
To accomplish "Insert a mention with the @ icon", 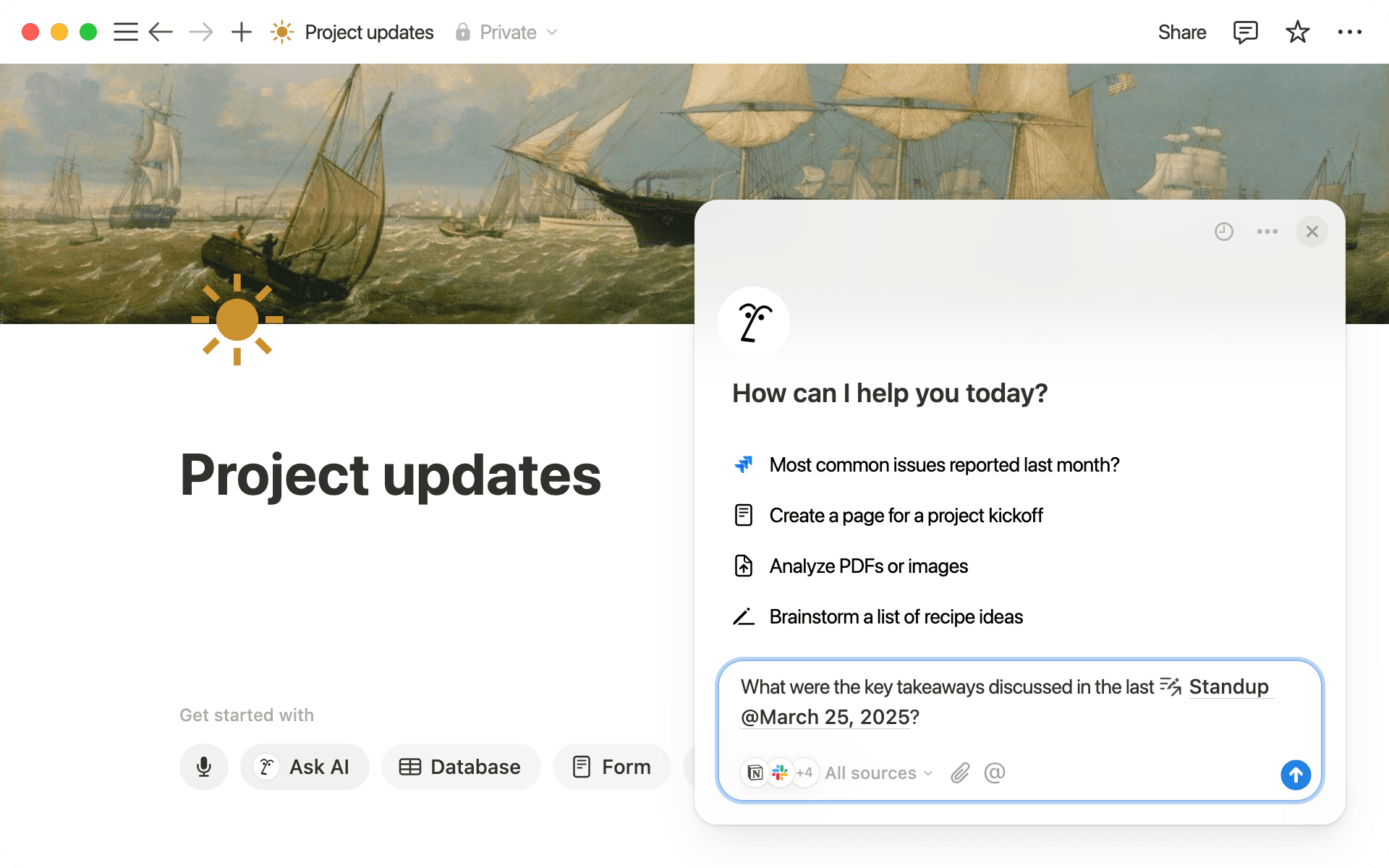I will coord(995,773).
